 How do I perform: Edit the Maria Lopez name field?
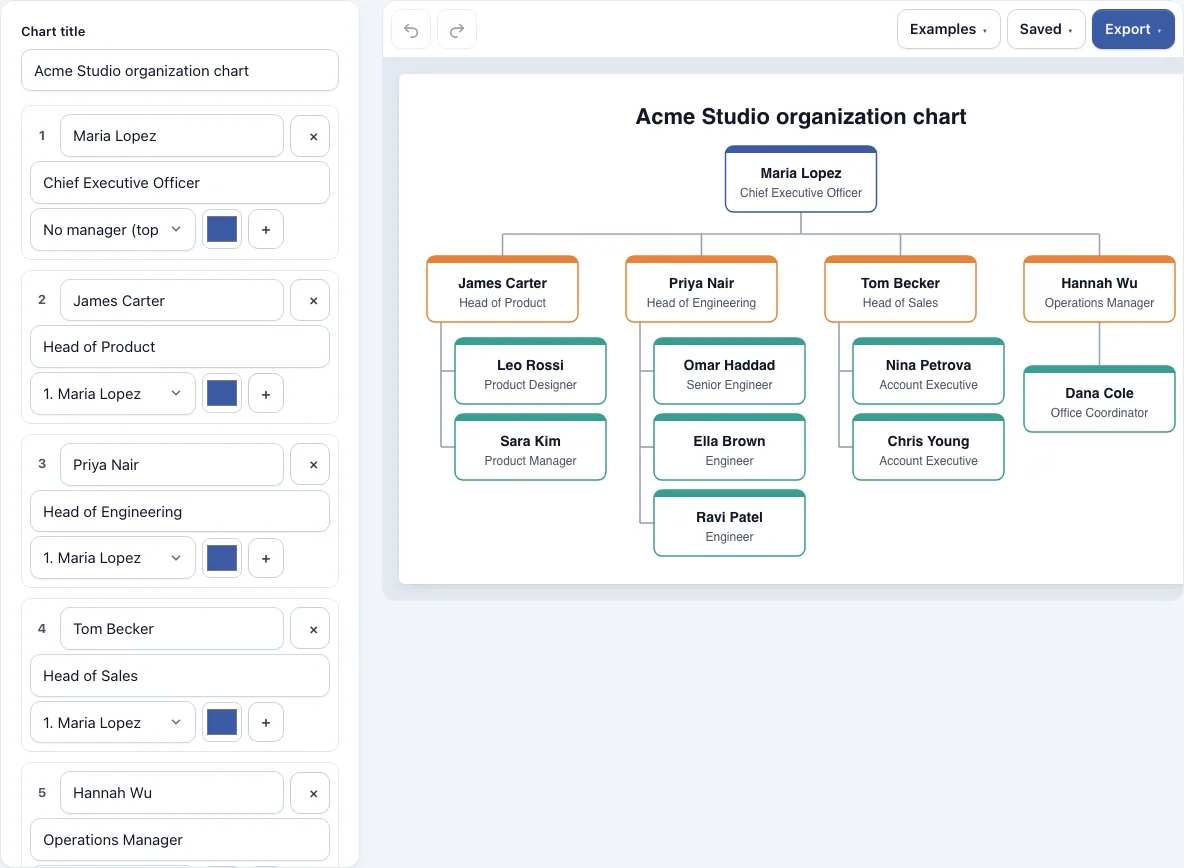click(171, 136)
